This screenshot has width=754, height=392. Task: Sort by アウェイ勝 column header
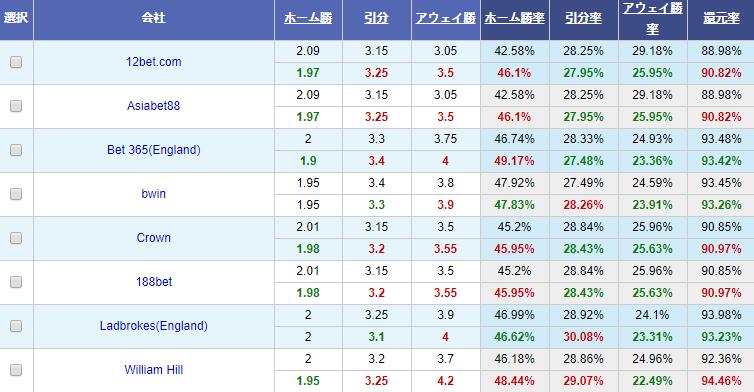coord(445,18)
